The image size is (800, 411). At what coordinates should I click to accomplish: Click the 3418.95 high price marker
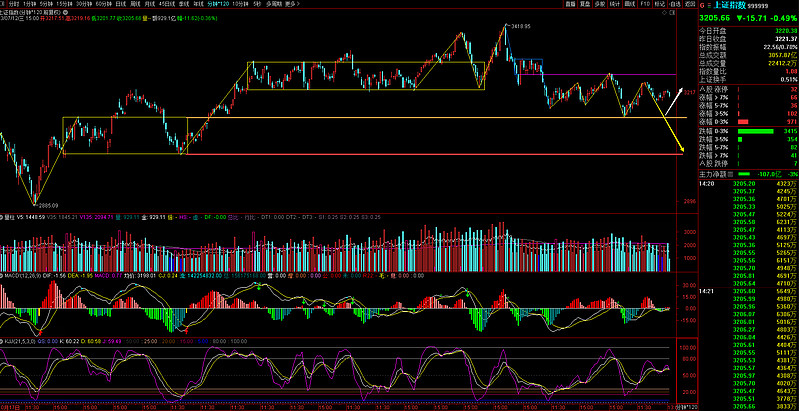coord(518,25)
